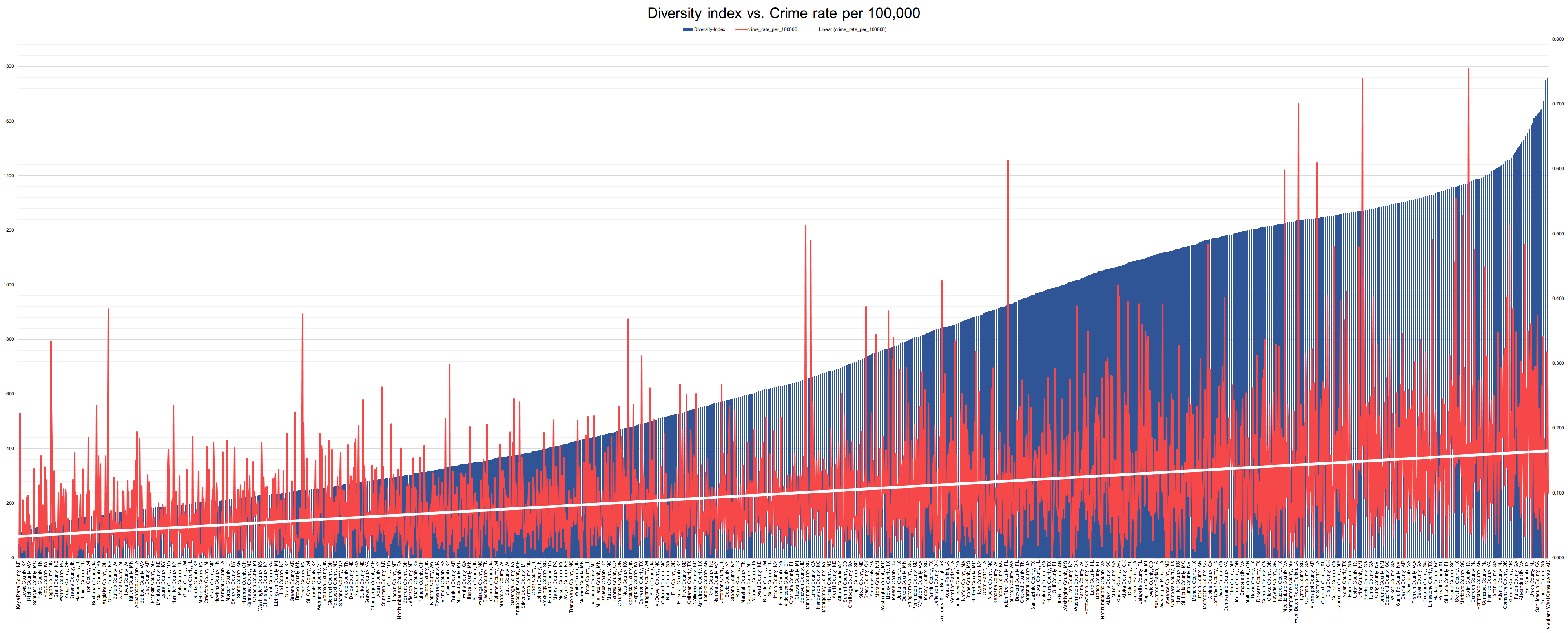Viewport: 1568px width, 633px height.
Task: Click the crime_rate_per_100000 legend entry
Action: coord(766,29)
